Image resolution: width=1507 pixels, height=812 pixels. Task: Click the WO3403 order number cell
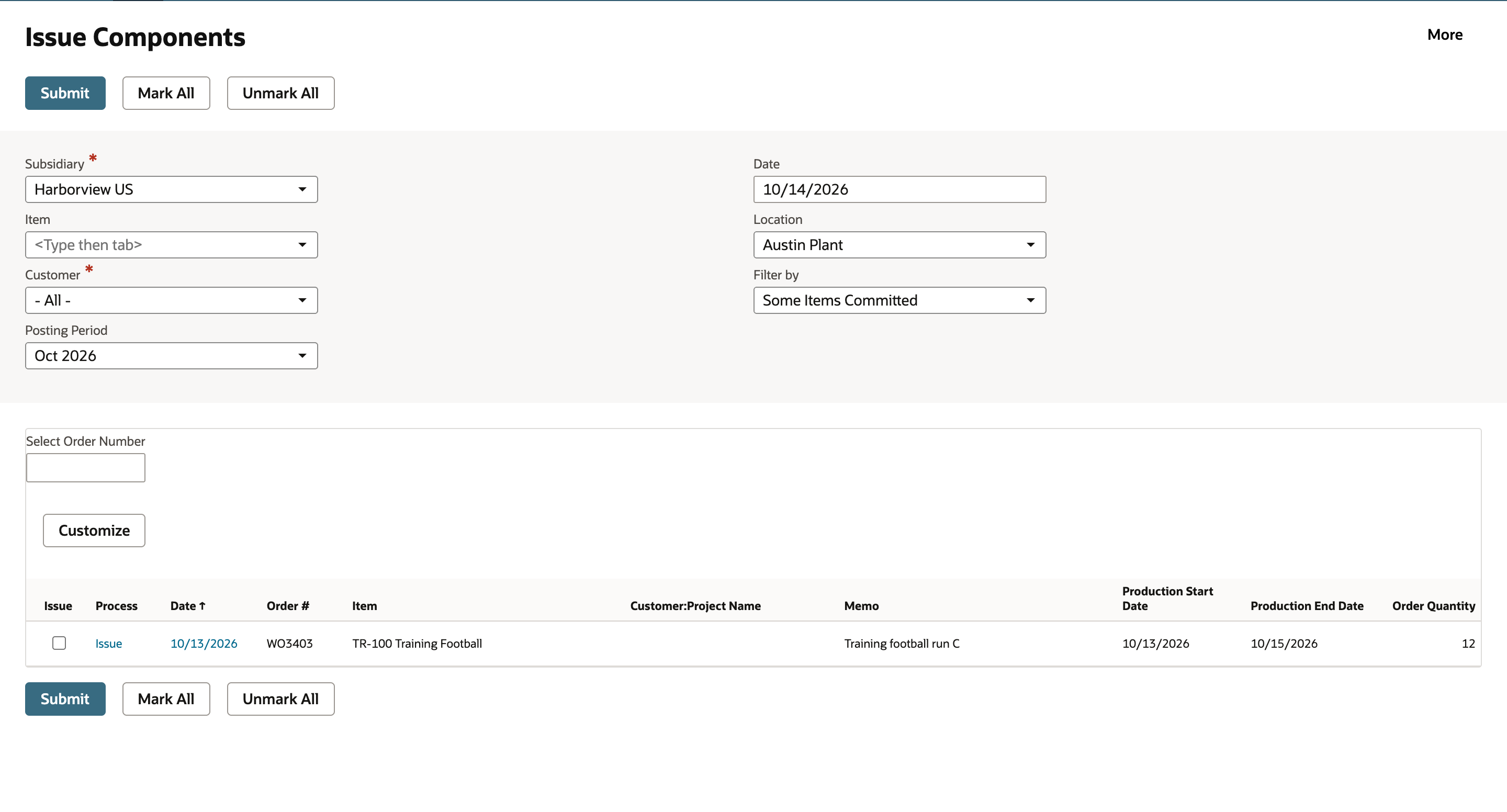(x=289, y=644)
